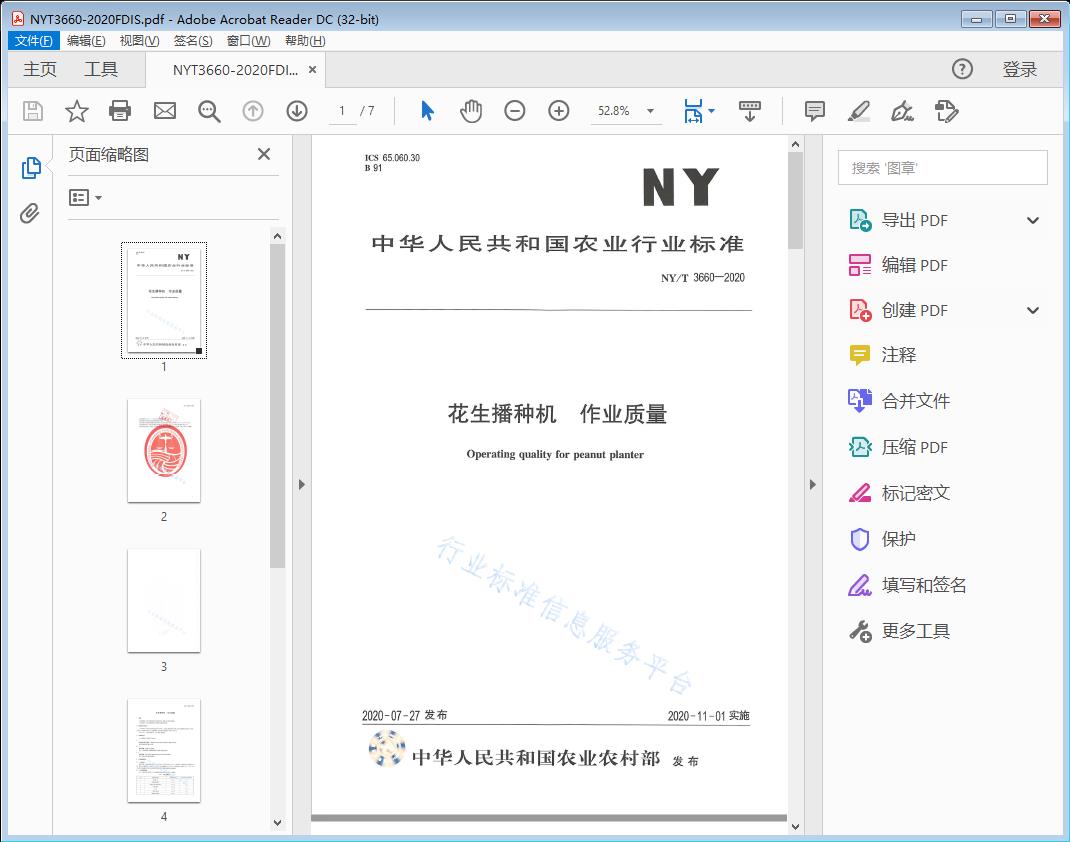The width and height of the screenshot is (1070, 842).
Task: Open the email/share tool
Action: tap(164, 111)
